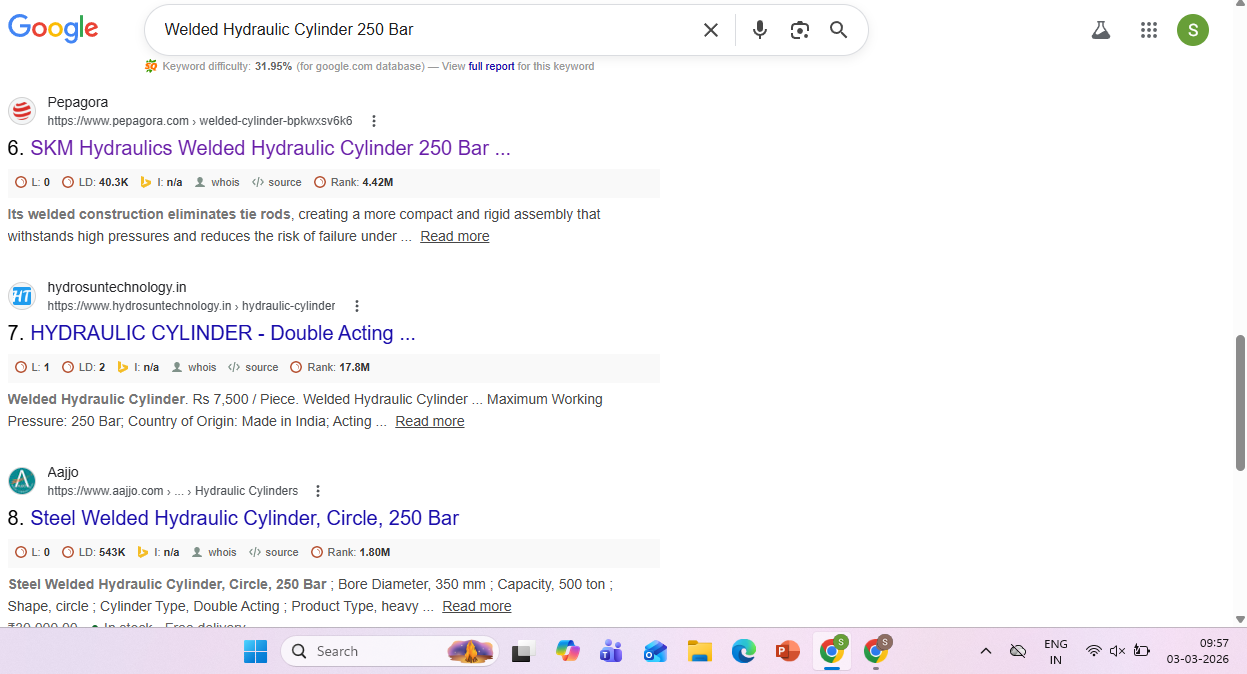Screen dimensions: 1247x674
Task: Open Google apps grid
Action: [x=1149, y=30]
